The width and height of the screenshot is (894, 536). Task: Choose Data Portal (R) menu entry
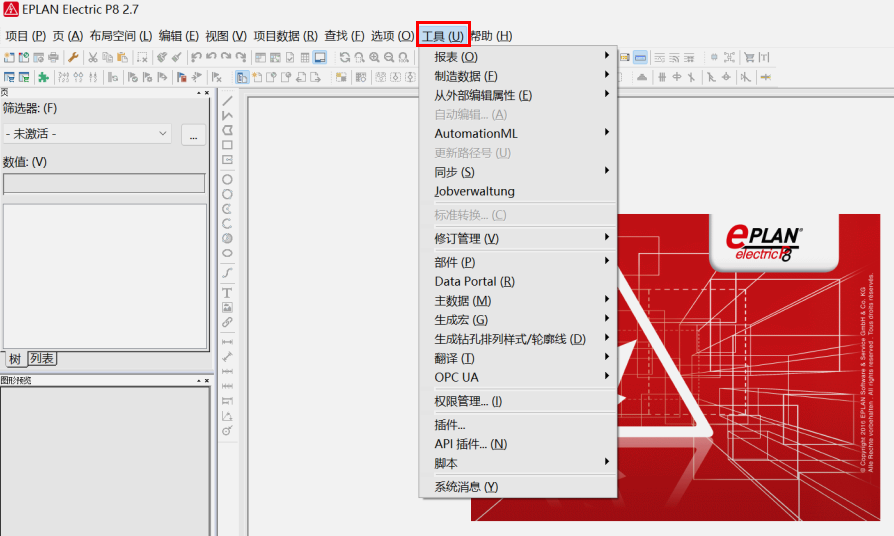(474, 282)
